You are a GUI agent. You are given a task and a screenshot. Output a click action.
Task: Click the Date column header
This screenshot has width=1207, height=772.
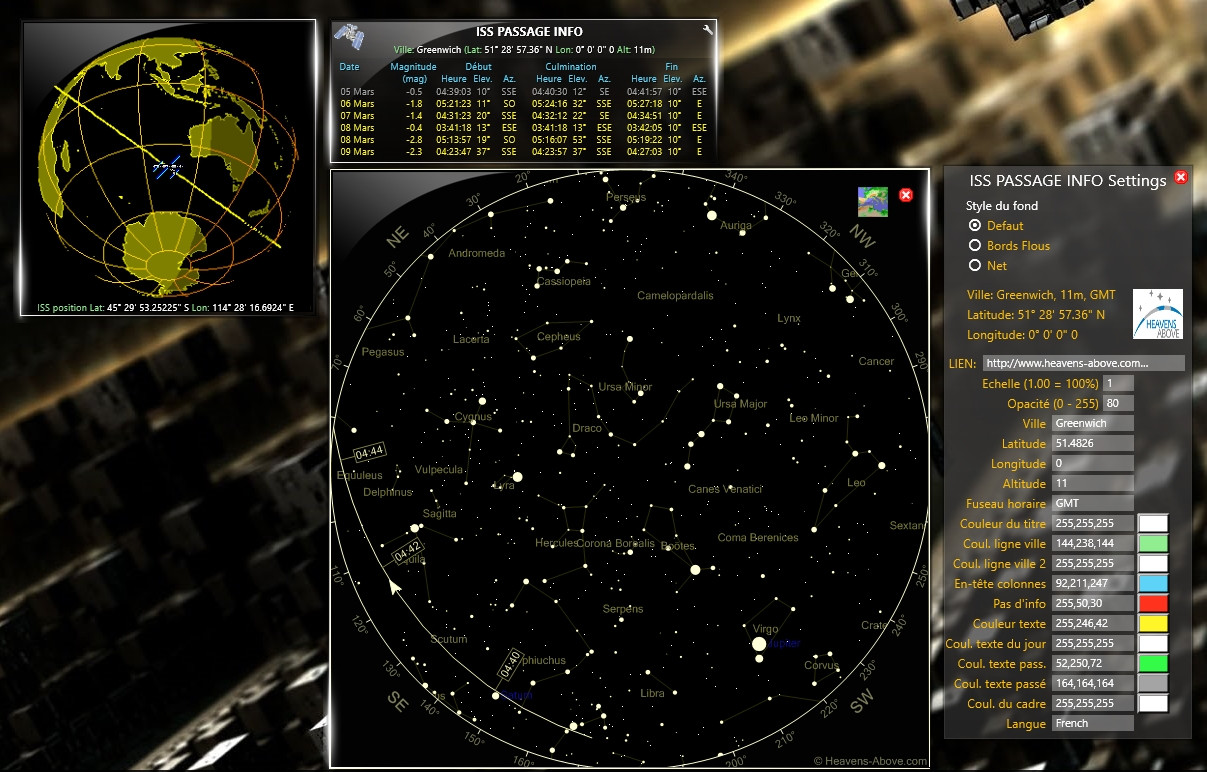[x=349, y=67]
